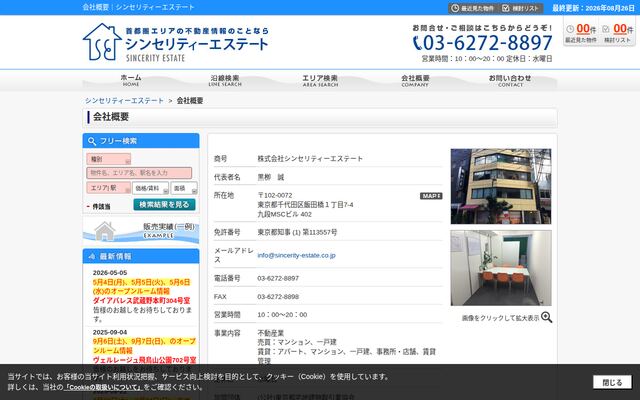Click the 00件 最近見た物件 counter

pyautogui.click(x=581, y=33)
